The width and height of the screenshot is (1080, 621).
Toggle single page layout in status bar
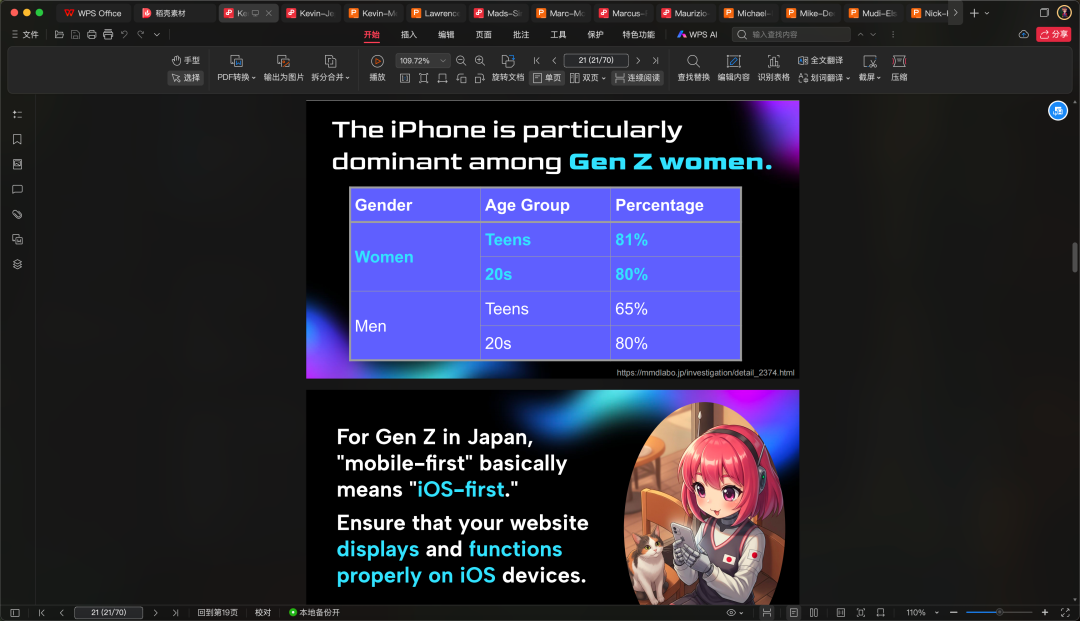(x=793, y=612)
